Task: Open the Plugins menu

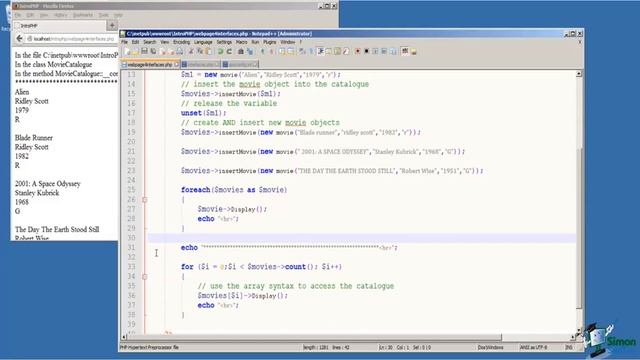Action: point(269,42)
